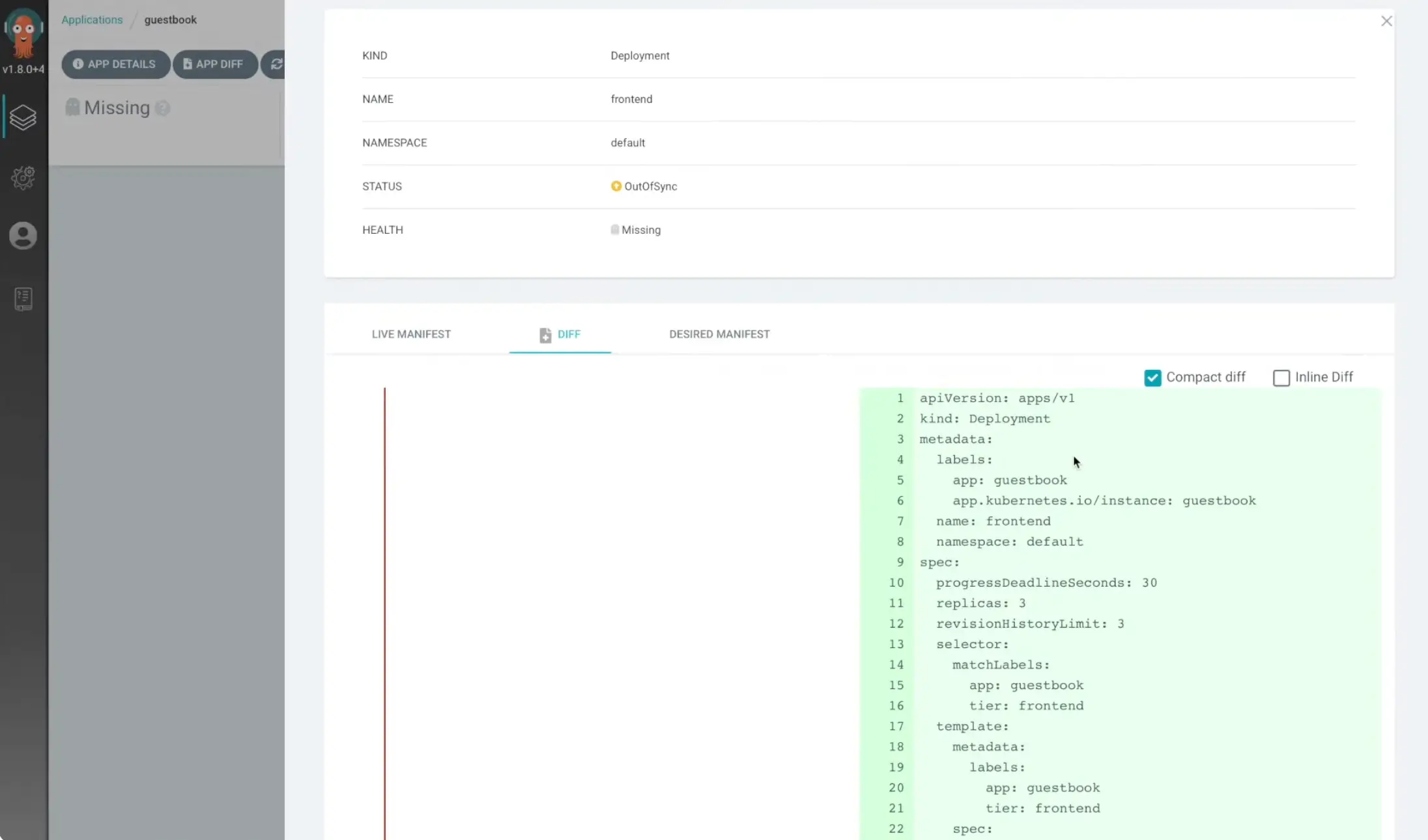Viewport: 1428px width, 840px height.
Task: Open Settings gears icon in sidebar
Action: click(23, 177)
